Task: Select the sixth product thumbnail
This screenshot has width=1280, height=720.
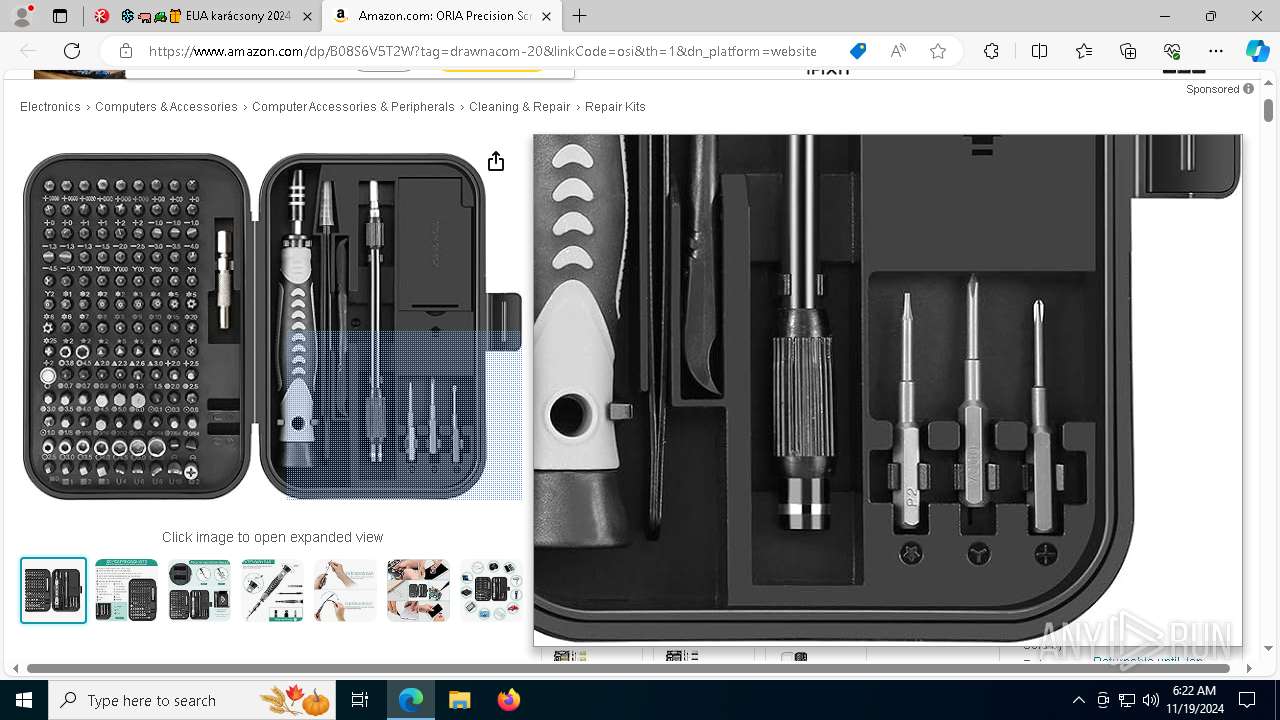Action: pos(419,590)
